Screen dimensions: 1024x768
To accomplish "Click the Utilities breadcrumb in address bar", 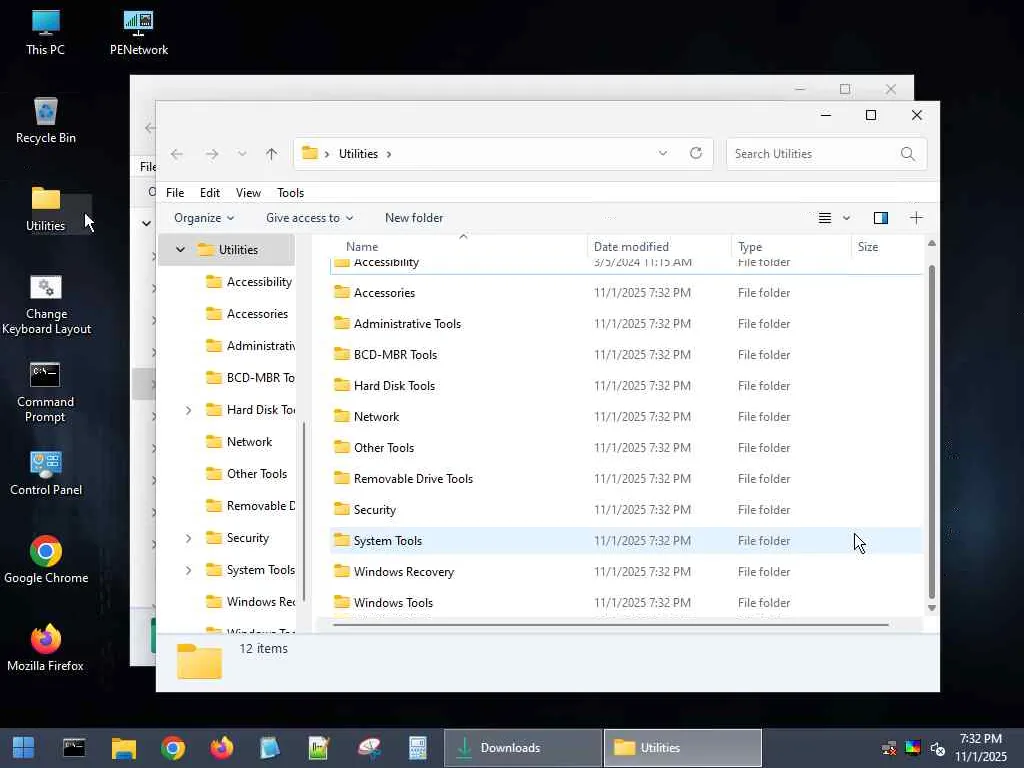I will [x=358, y=154].
